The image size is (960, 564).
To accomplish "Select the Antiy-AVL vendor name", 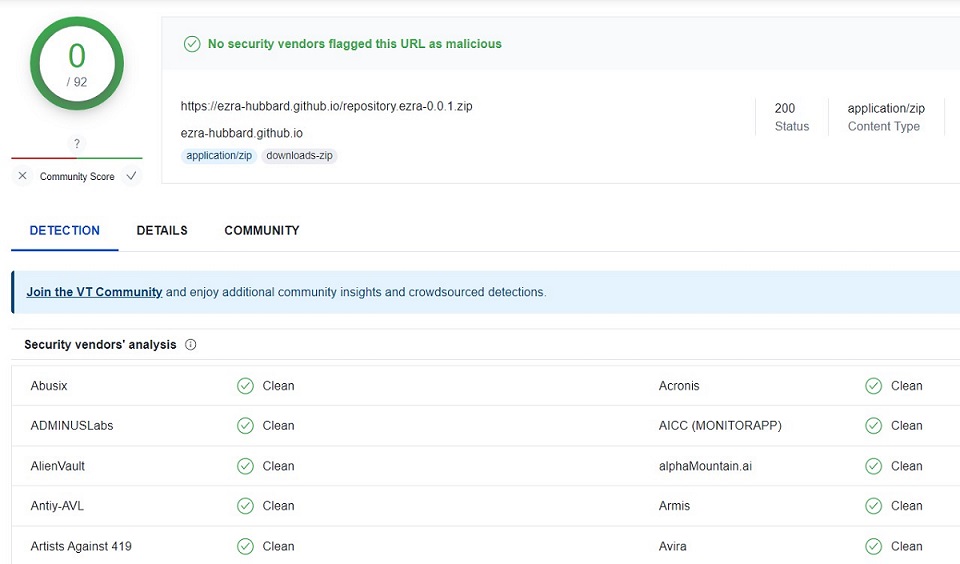I will 58,506.
